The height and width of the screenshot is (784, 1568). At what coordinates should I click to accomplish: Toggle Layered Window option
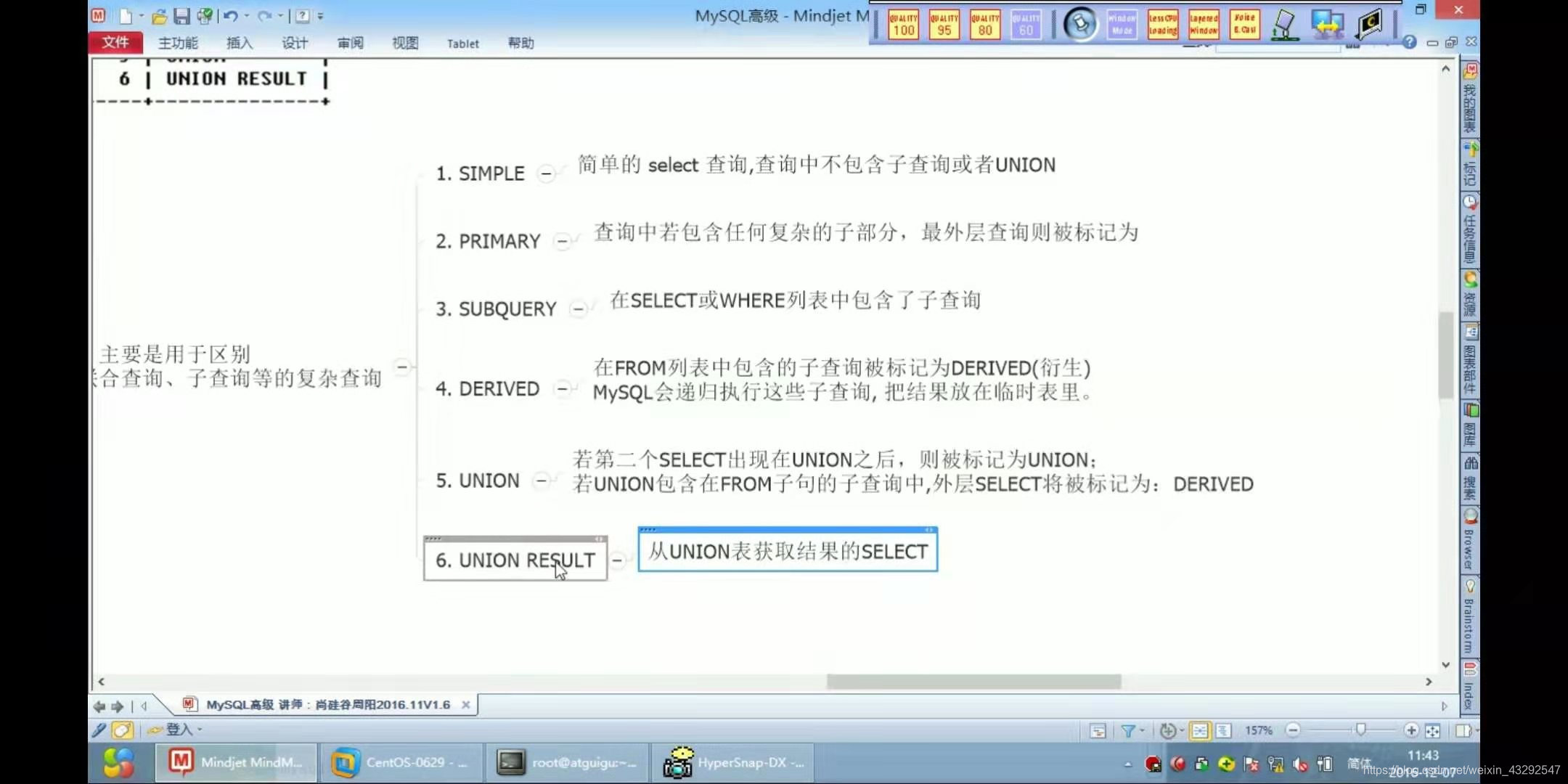coord(1204,24)
